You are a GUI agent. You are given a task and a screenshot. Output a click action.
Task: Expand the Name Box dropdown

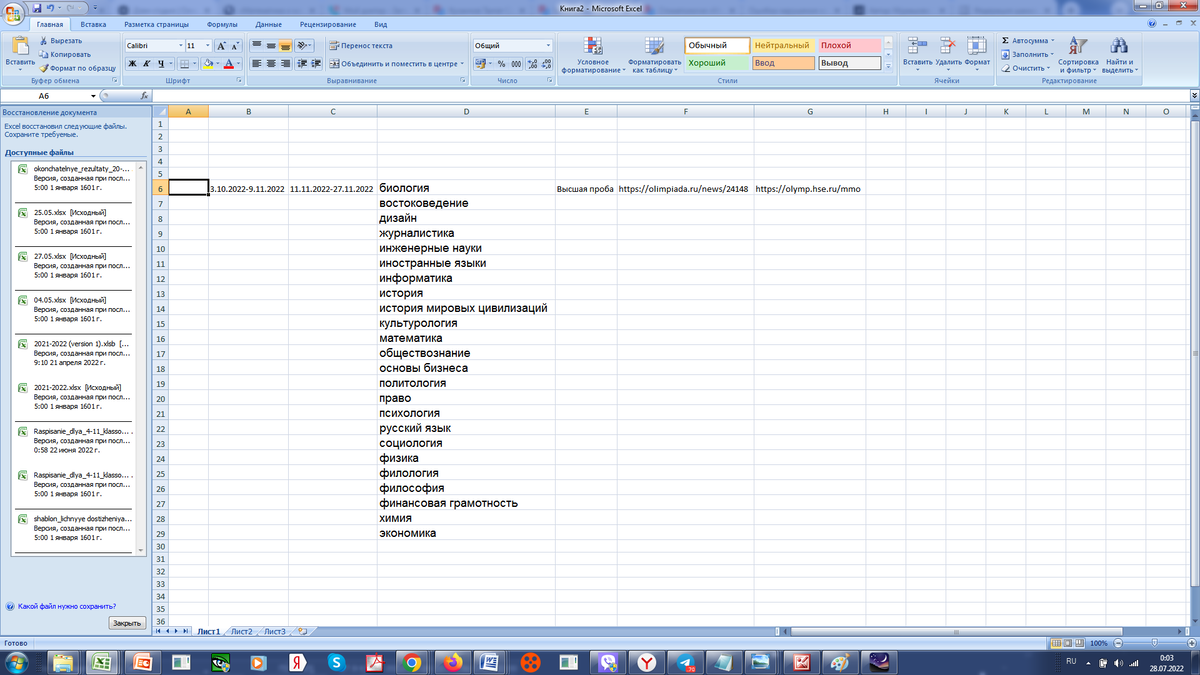pyautogui.click(x=93, y=96)
